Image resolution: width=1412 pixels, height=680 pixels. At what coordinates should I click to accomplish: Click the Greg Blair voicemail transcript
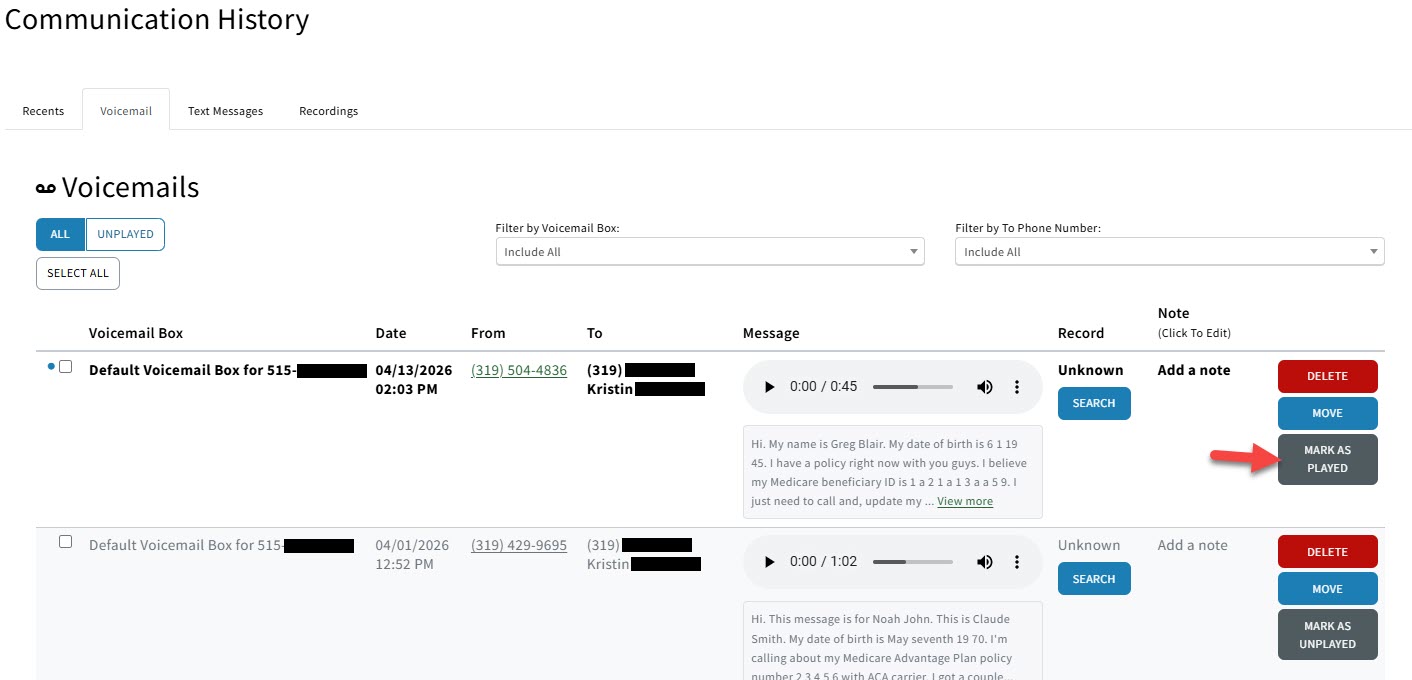(892, 472)
